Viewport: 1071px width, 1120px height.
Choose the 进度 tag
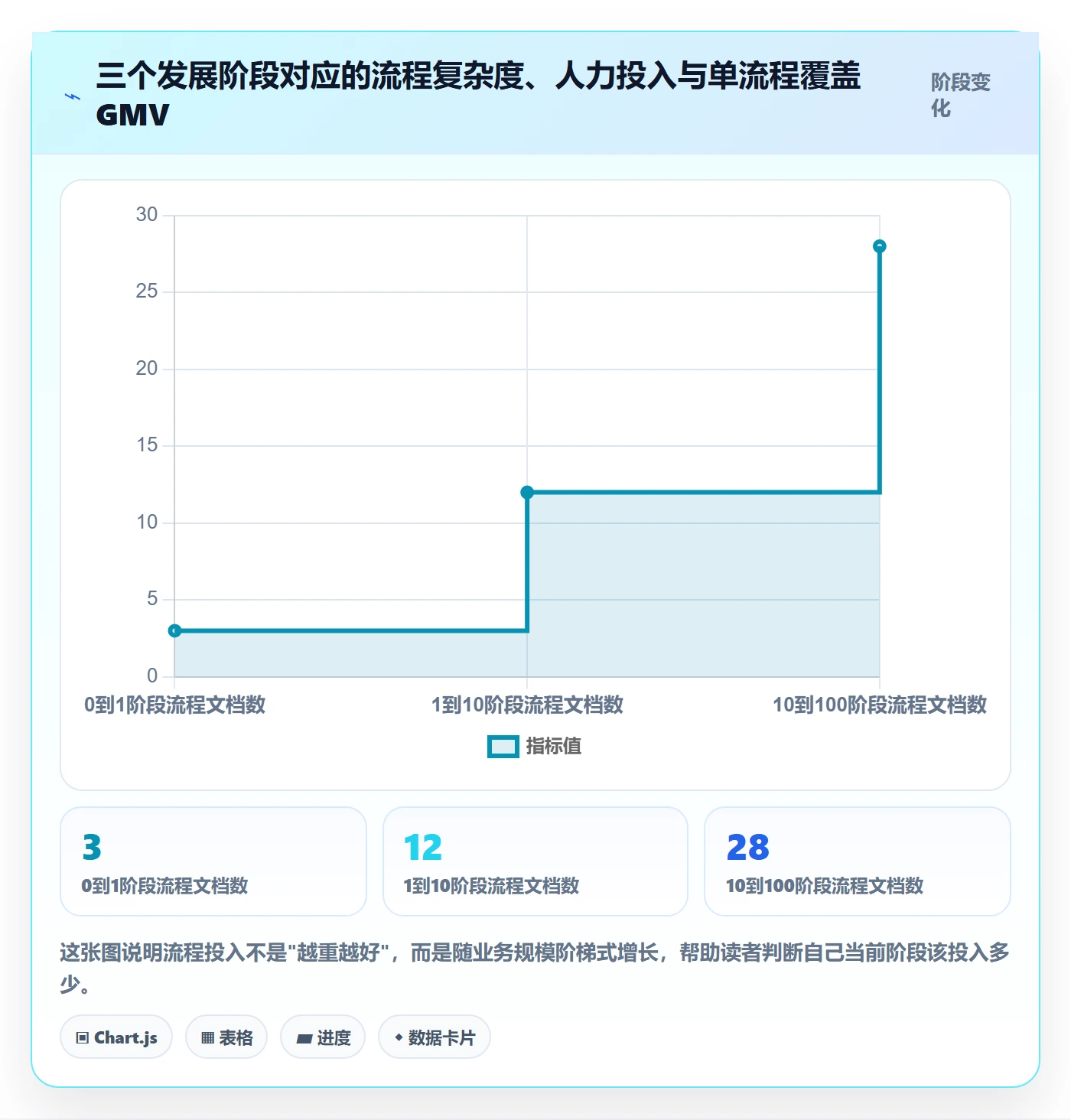click(x=323, y=1037)
